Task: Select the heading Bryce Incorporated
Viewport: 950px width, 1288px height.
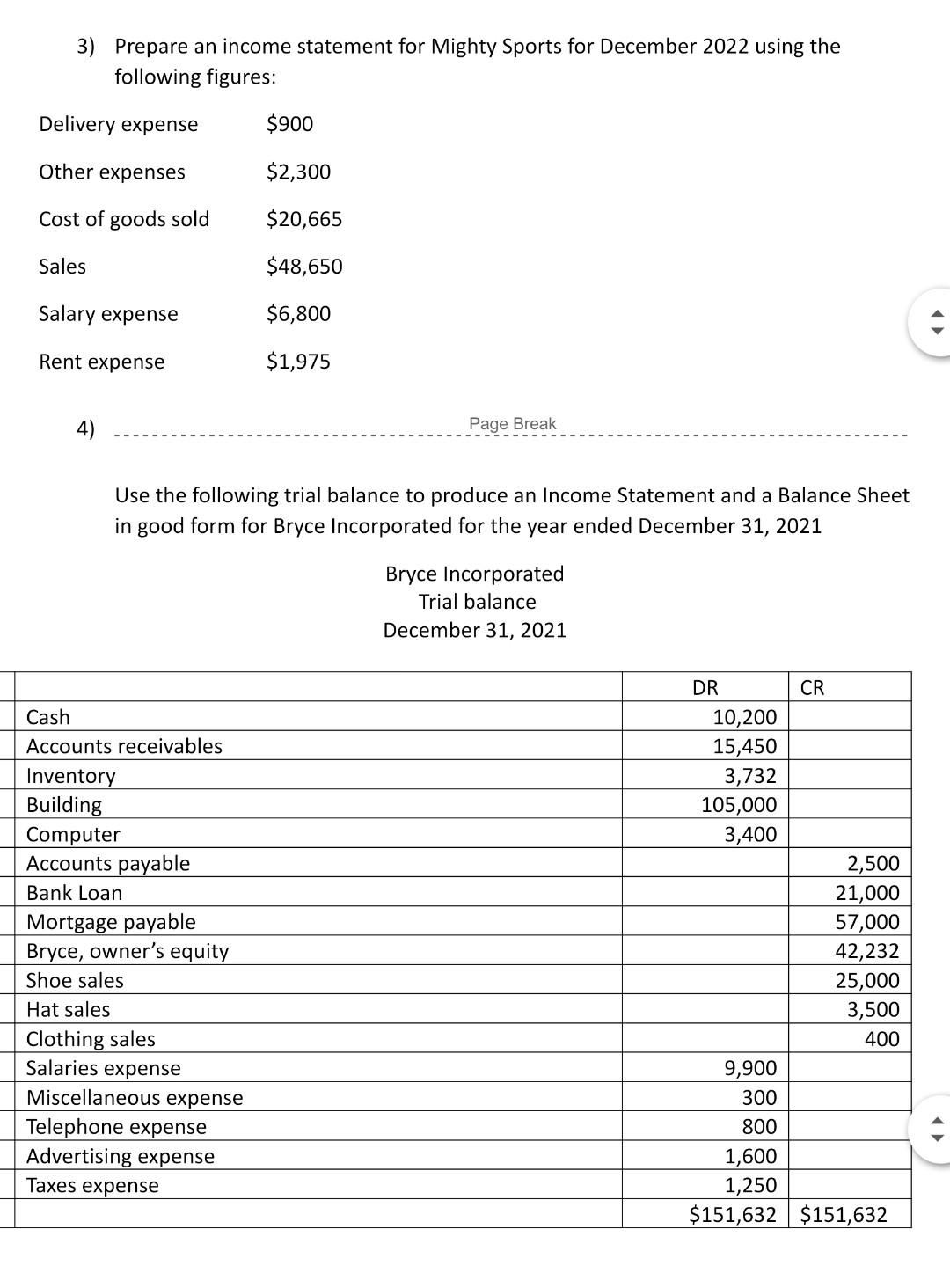Action: [475, 574]
